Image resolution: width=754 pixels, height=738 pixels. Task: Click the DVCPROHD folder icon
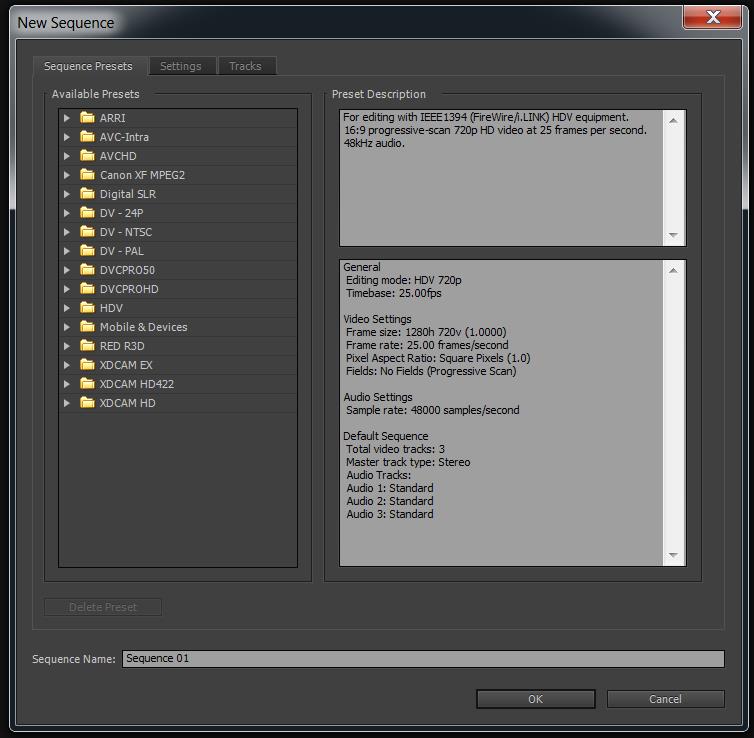click(x=87, y=289)
